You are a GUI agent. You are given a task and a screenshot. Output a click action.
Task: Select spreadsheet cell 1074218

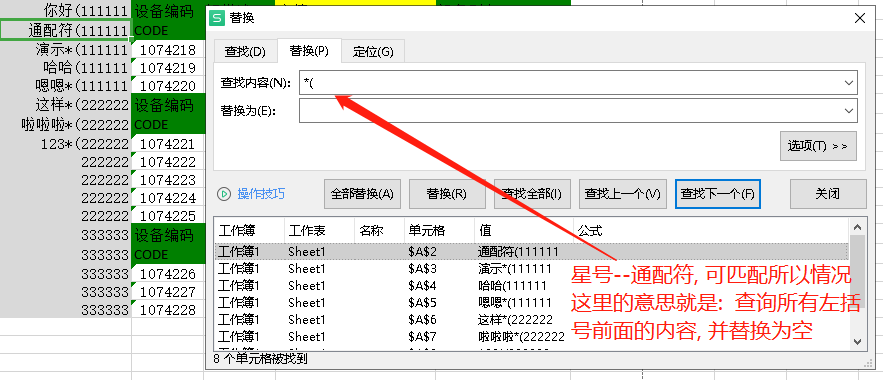(x=168, y=50)
